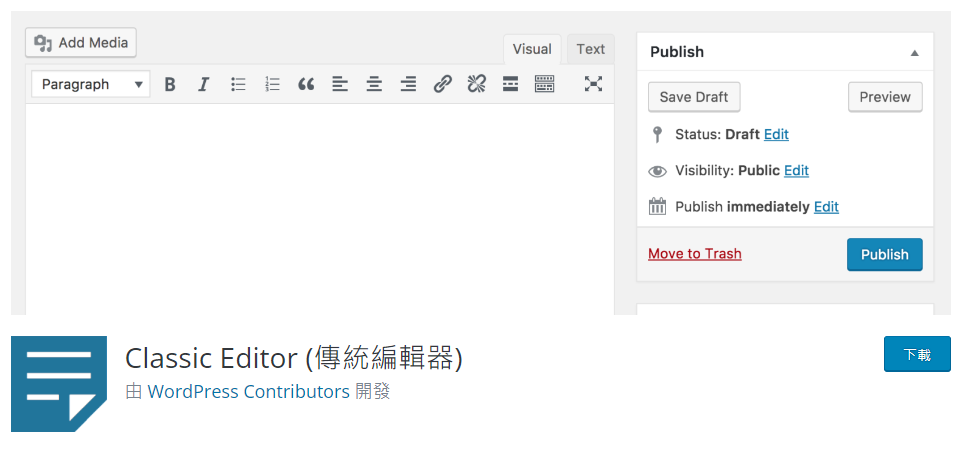Click inside the post content editing area
The image size is (966, 449).
coord(320,209)
